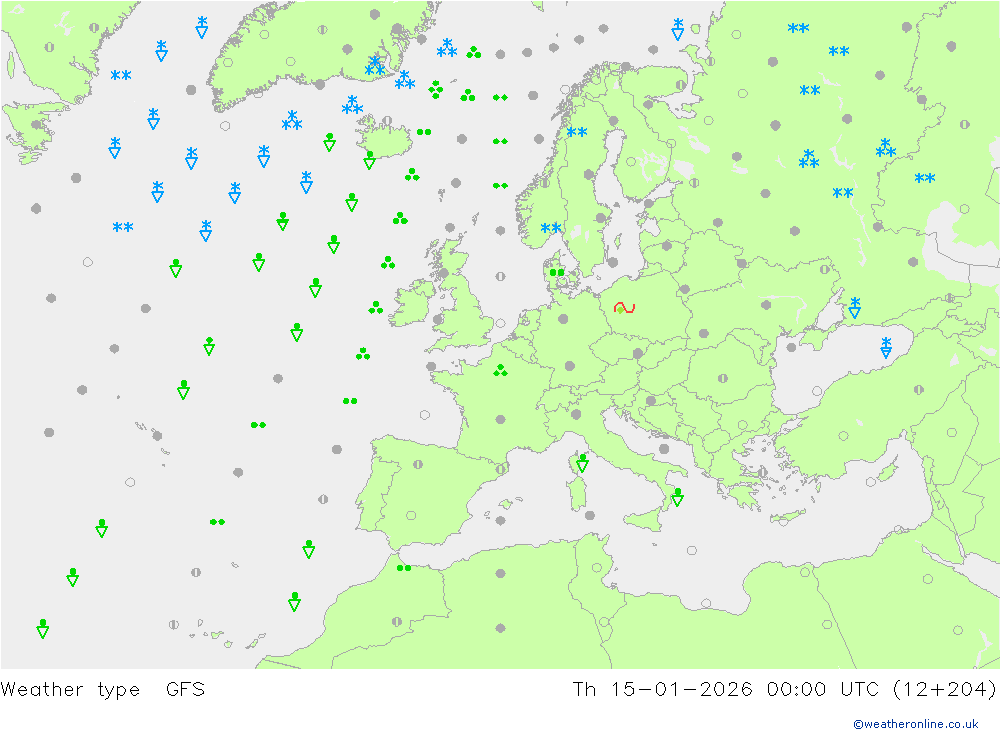The height and width of the screenshot is (733, 1000).
Task: Select the snow shower symbol over Sea of Azov
Action: (855, 307)
